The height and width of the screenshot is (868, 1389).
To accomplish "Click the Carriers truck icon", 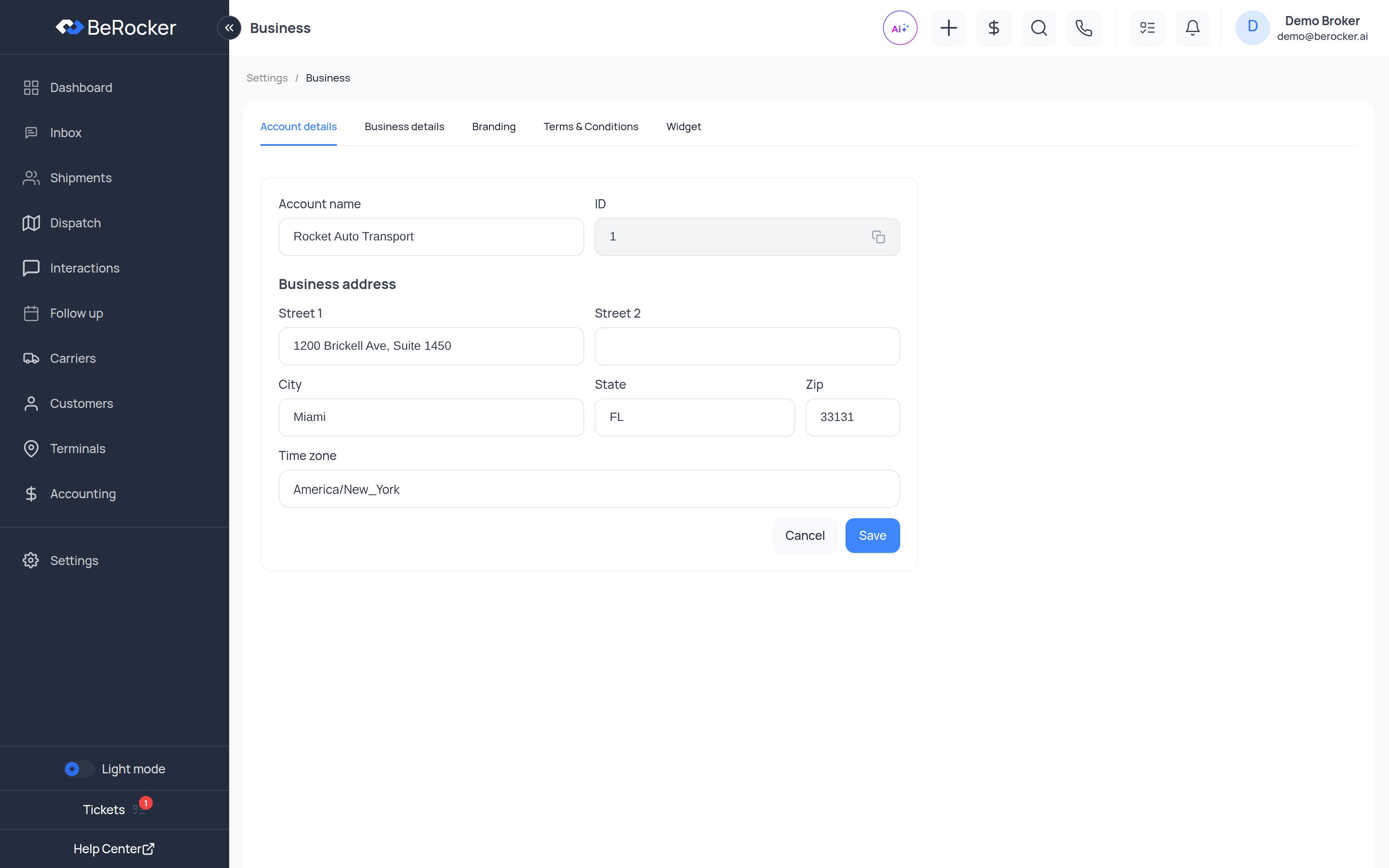I will coord(31,358).
